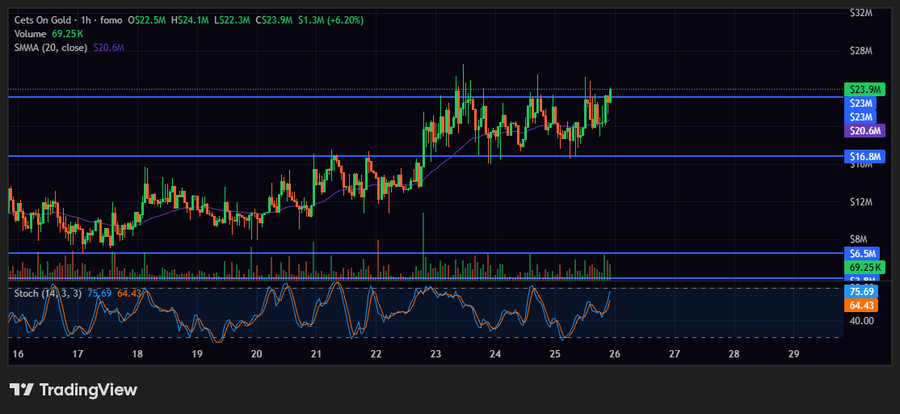Screen dimensions: 900x414
Task: Click date 20 on the time axis
Action: (257, 354)
